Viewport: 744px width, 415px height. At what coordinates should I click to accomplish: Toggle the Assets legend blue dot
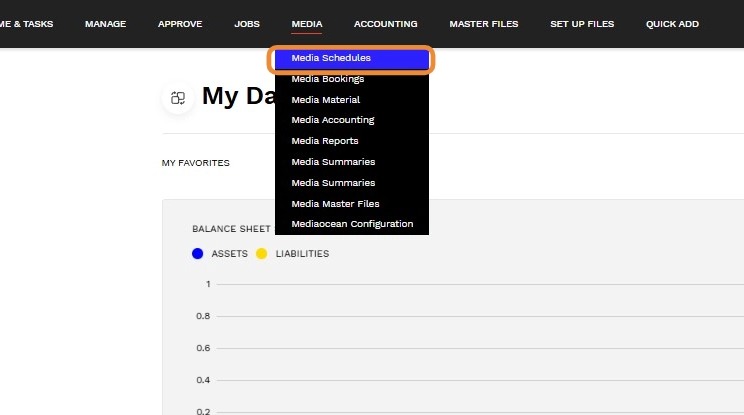tap(197, 254)
